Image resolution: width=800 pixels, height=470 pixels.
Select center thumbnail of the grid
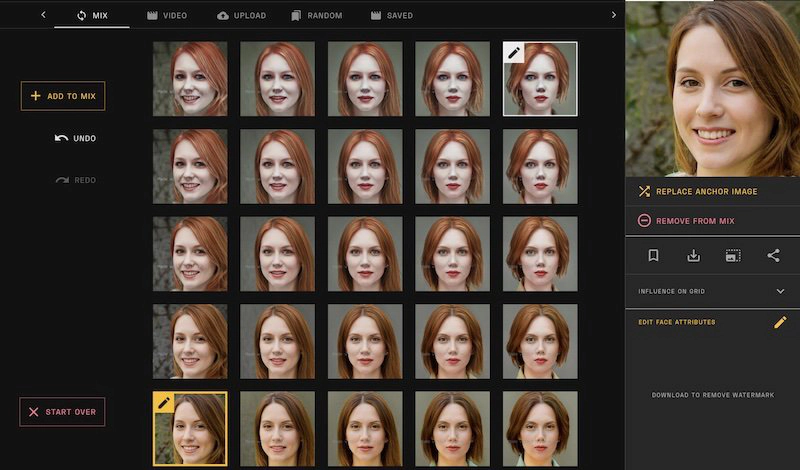click(365, 254)
